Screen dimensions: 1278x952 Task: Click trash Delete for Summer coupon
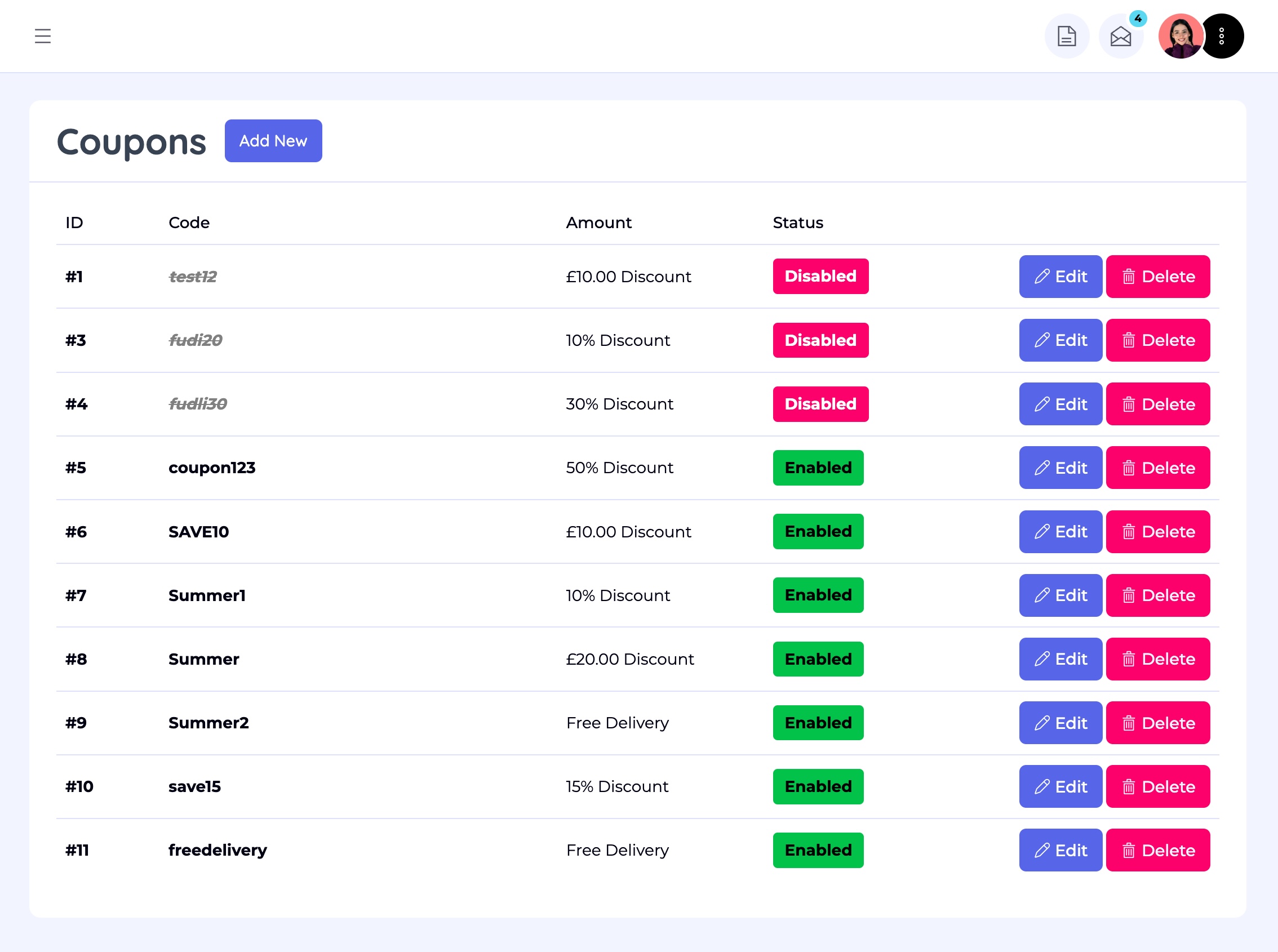coord(1157,659)
